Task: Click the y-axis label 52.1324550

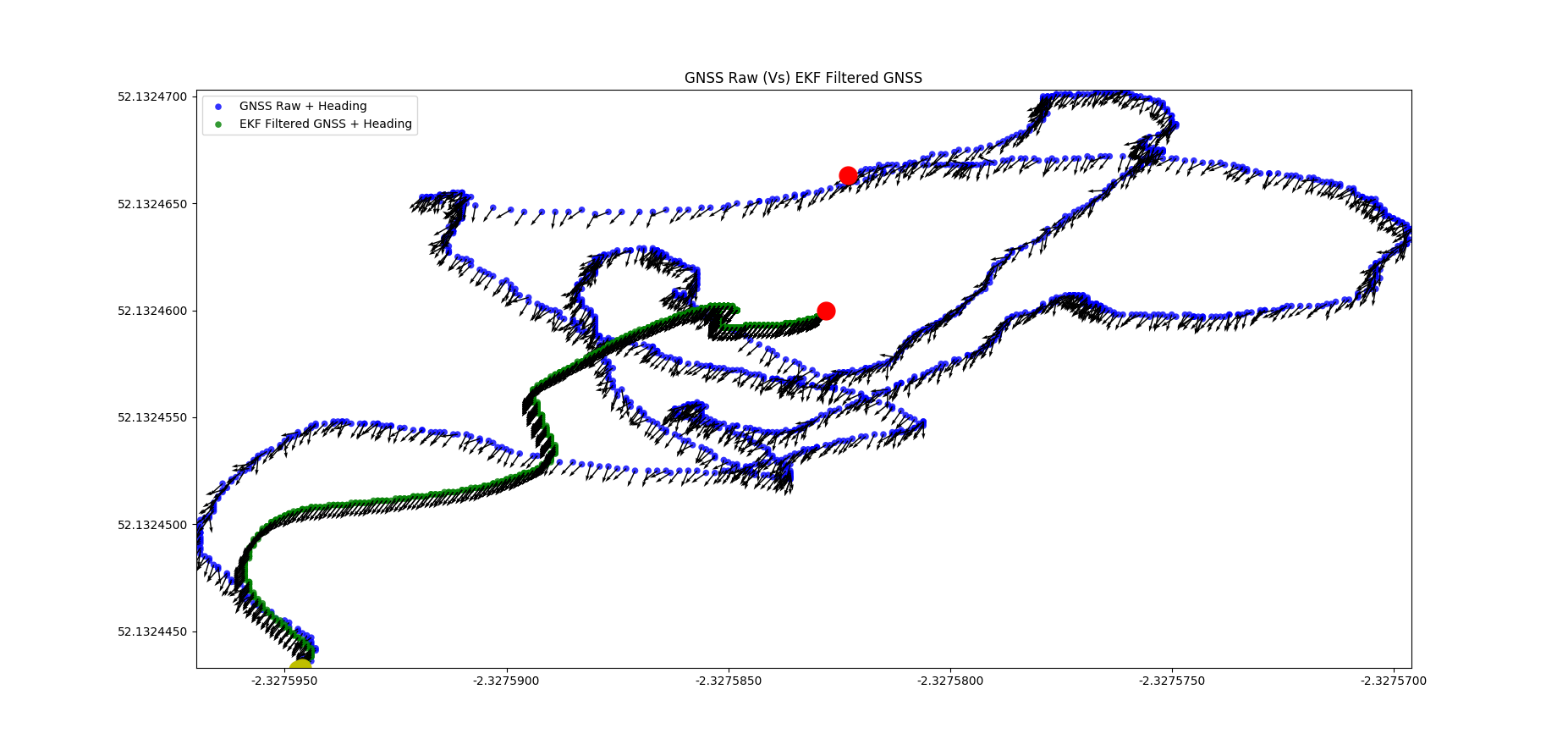Action: [x=152, y=418]
